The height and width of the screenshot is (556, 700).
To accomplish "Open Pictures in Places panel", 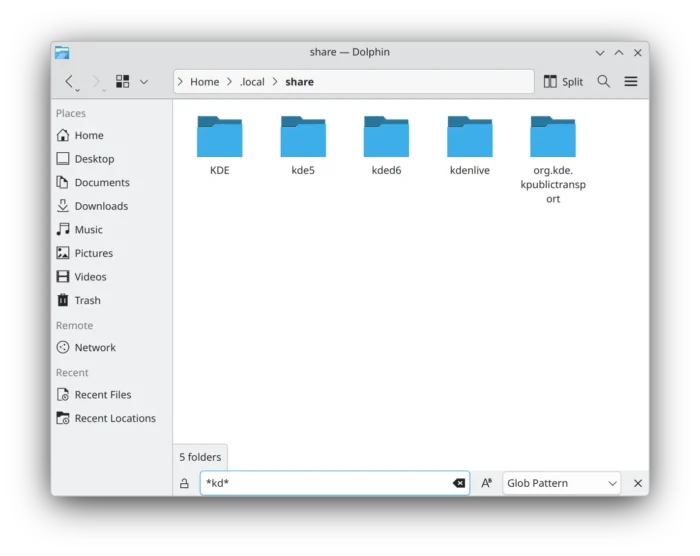I will click(112, 253).
